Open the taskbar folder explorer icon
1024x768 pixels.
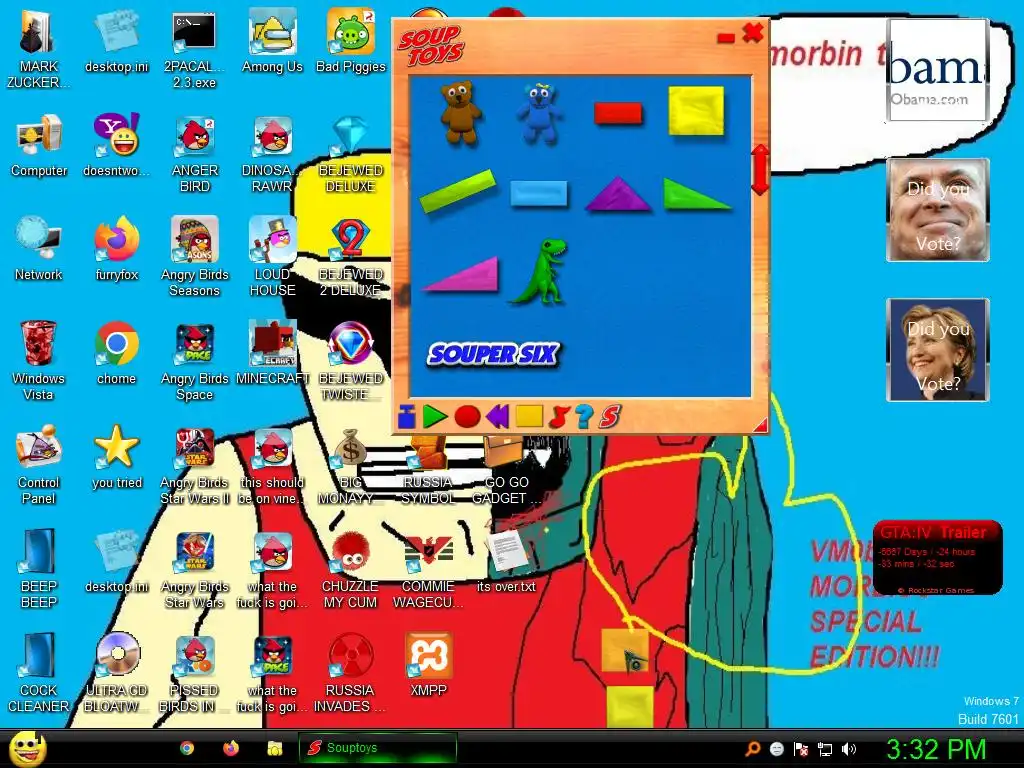click(275, 748)
